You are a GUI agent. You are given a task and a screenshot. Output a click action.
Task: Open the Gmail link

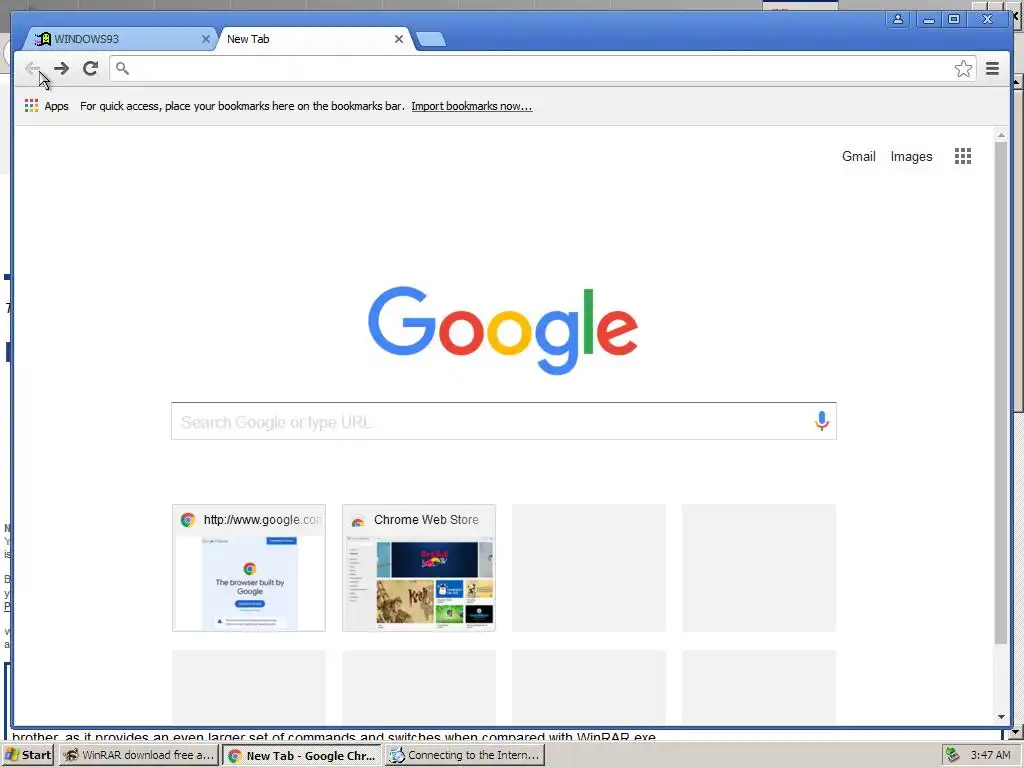(x=858, y=156)
